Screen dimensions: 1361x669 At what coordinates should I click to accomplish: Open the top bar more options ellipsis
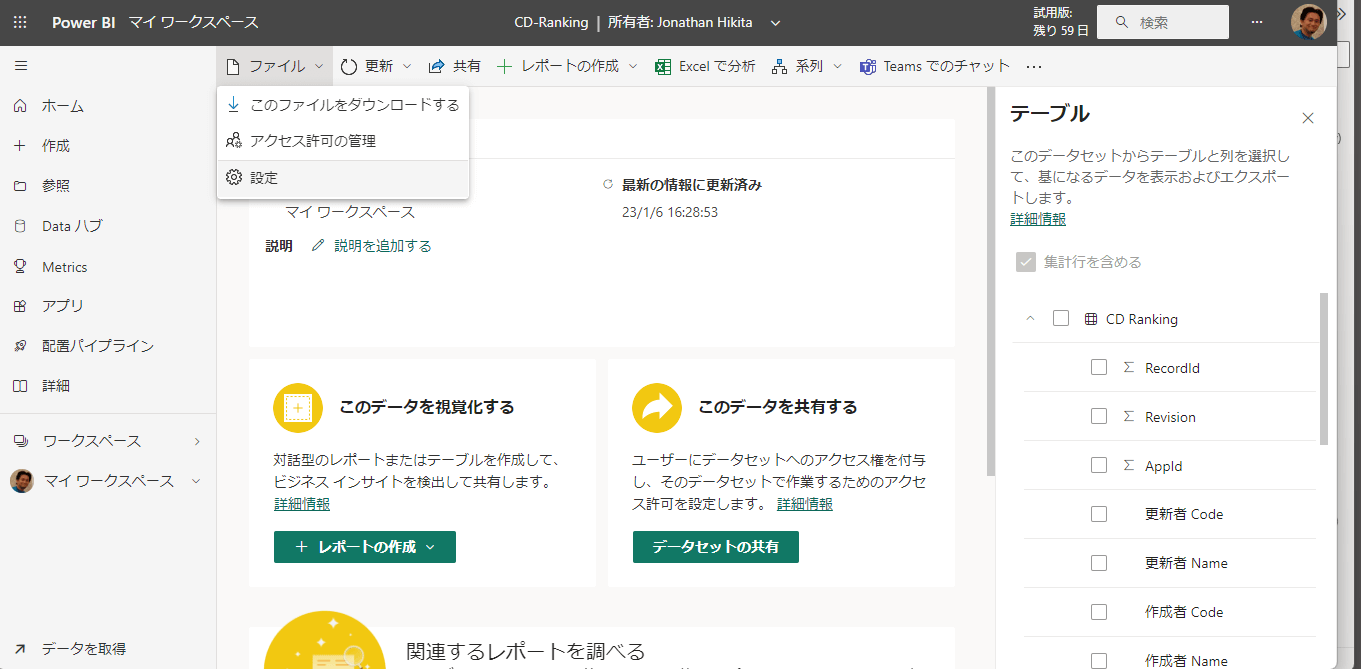tap(1257, 22)
